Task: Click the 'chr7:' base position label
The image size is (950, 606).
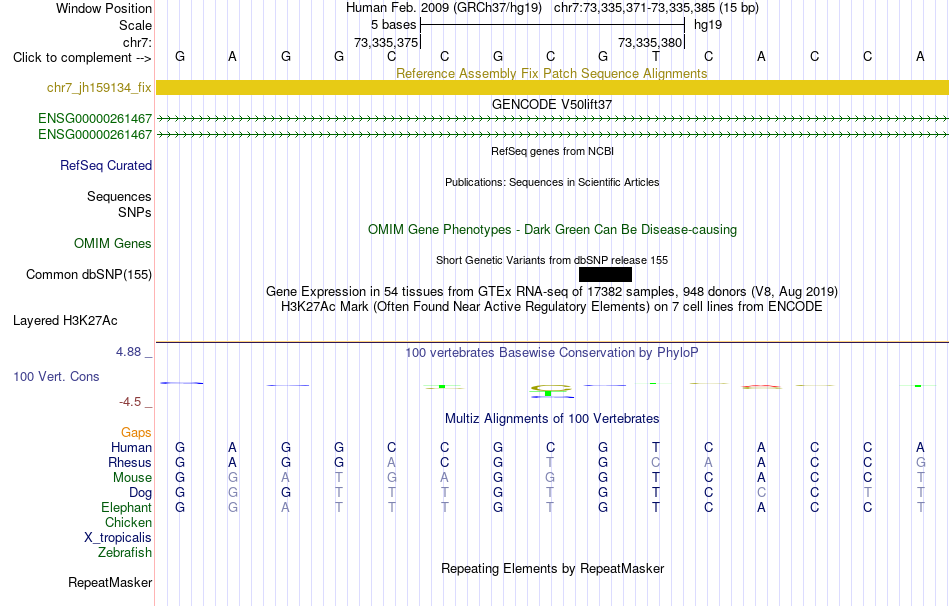Action: coord(137,42)
